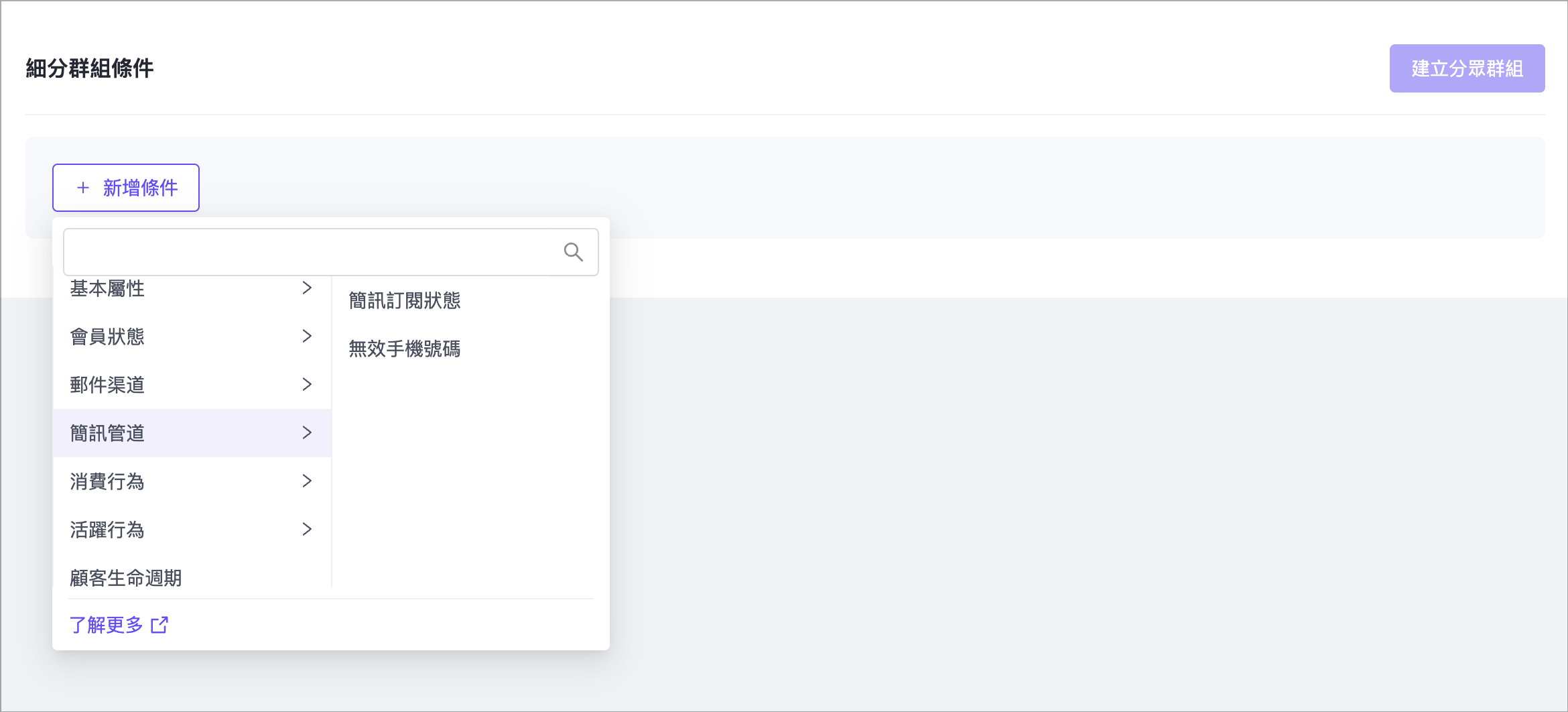The height and width of the screenshot is (712, 1568).
Task: Select 簡訊訂閱狀態 submenu option
Action: [x=405, y=300]
